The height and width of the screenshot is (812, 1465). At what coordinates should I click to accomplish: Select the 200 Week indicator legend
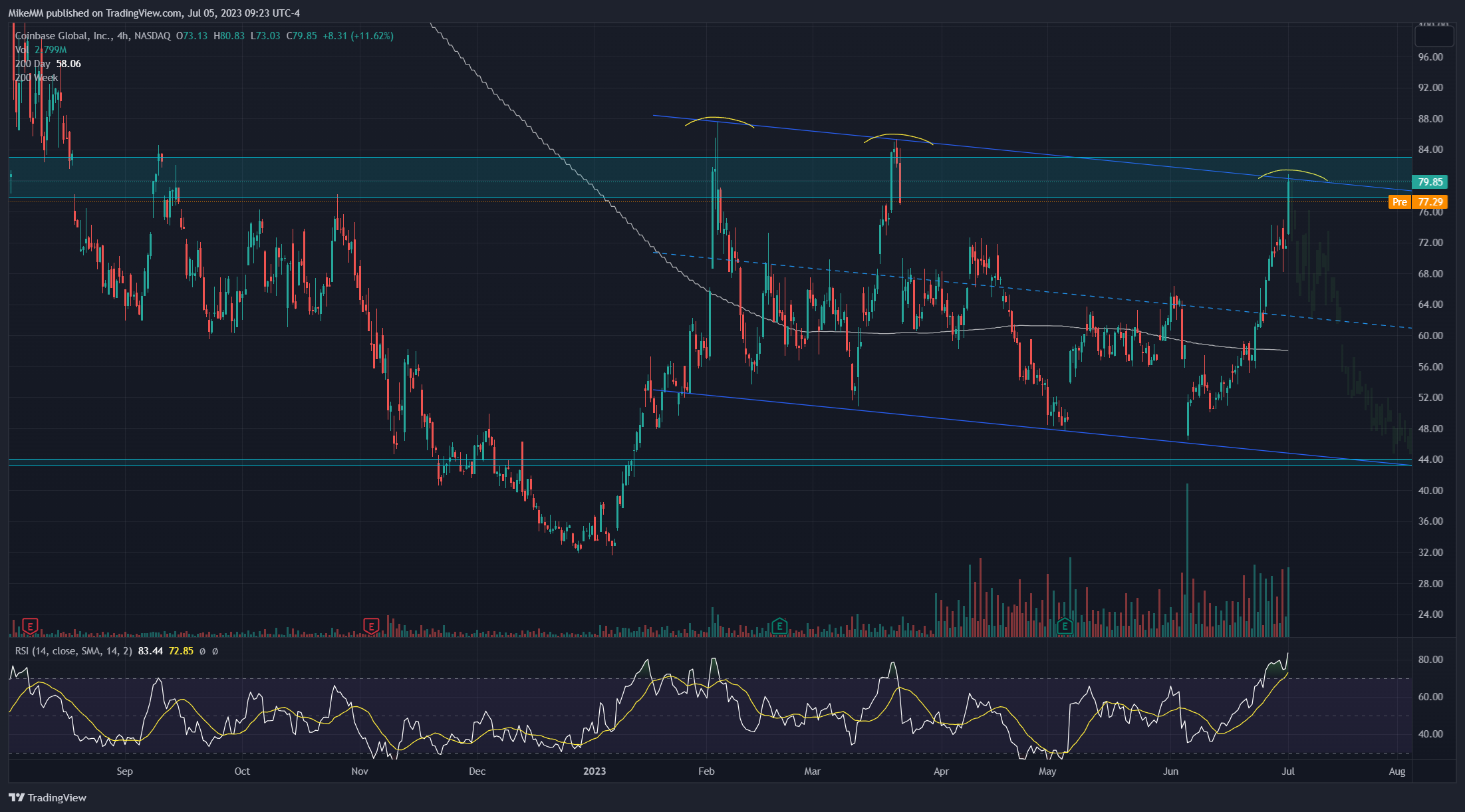coord(36,78)
